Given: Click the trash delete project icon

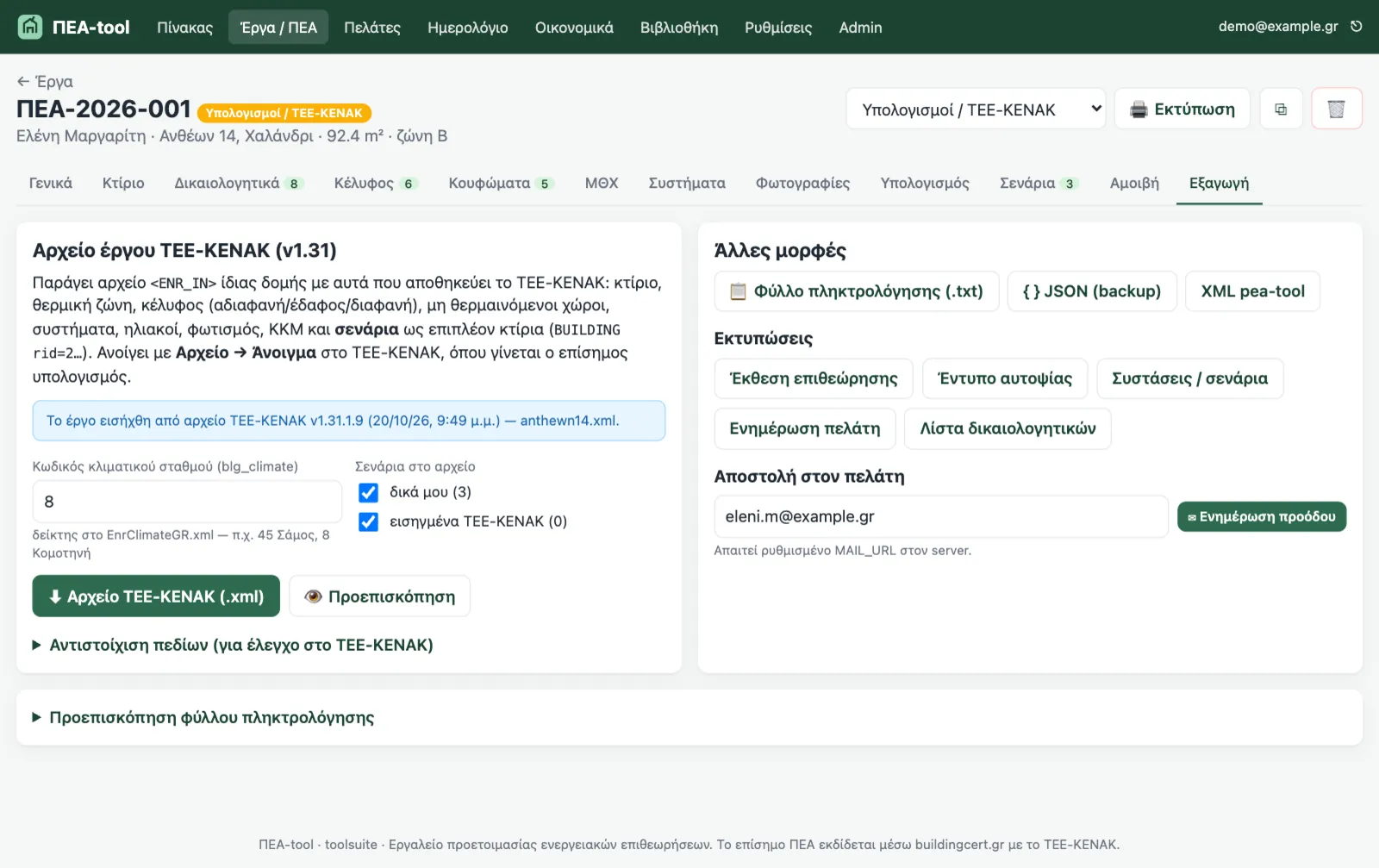Looking at the screenshot, I should 1336,109.
